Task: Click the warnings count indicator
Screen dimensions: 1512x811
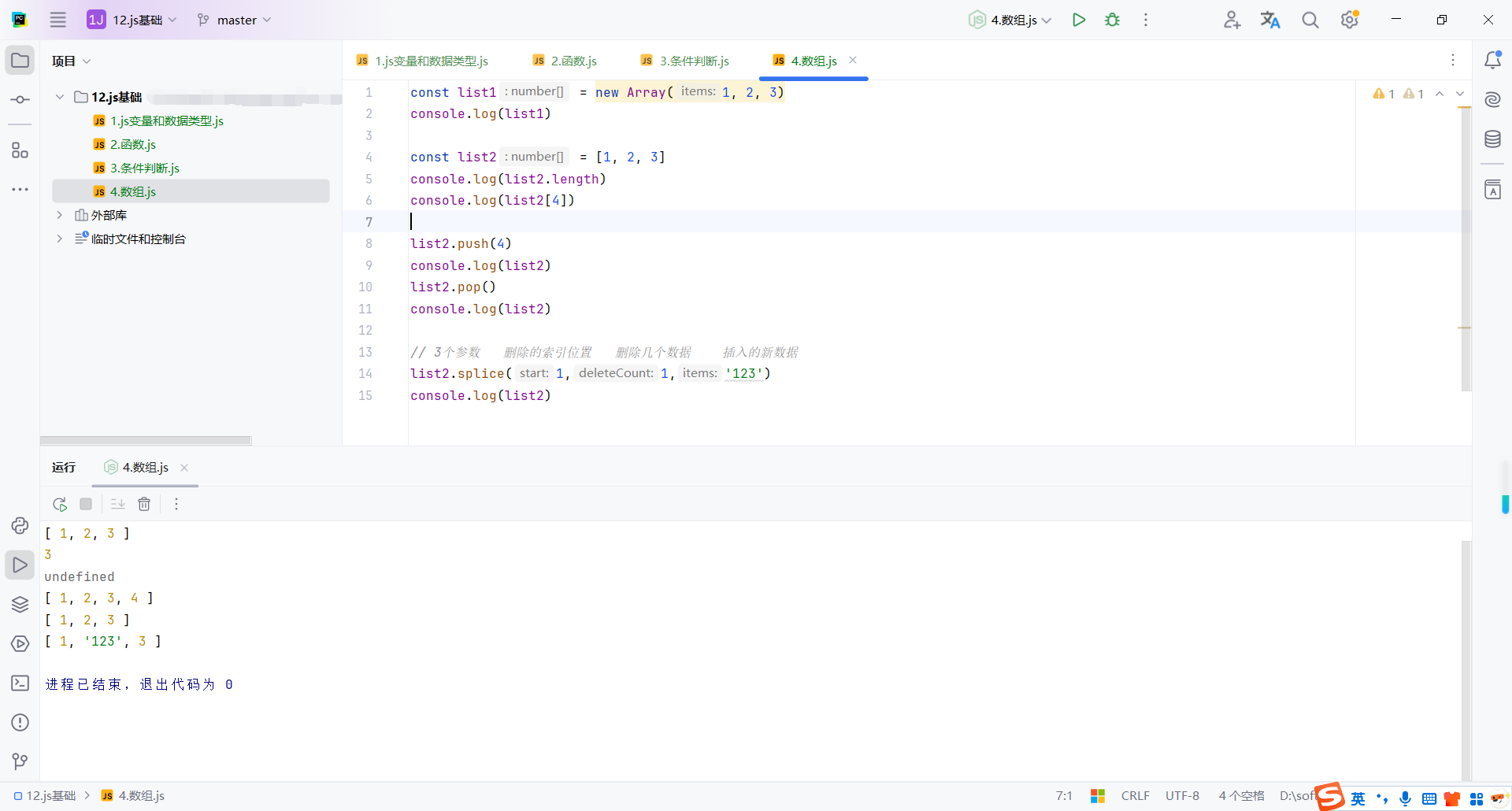Action: [x=1398, y=94]
